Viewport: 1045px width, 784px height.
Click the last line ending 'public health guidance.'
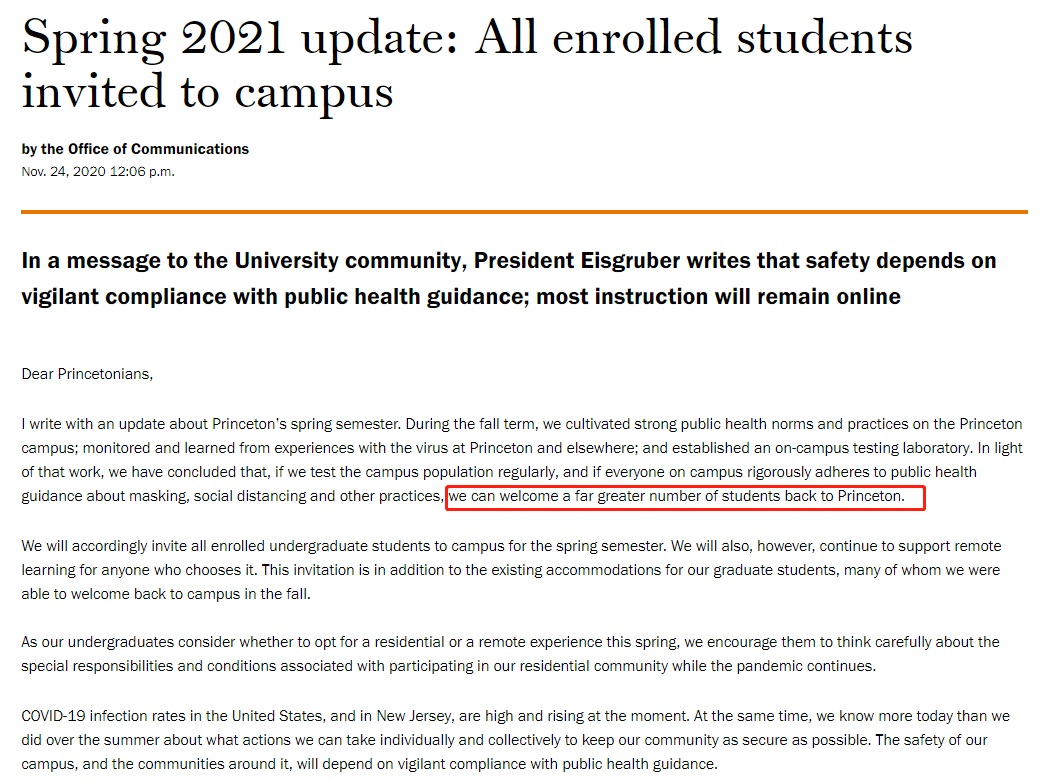coord(370,764)
